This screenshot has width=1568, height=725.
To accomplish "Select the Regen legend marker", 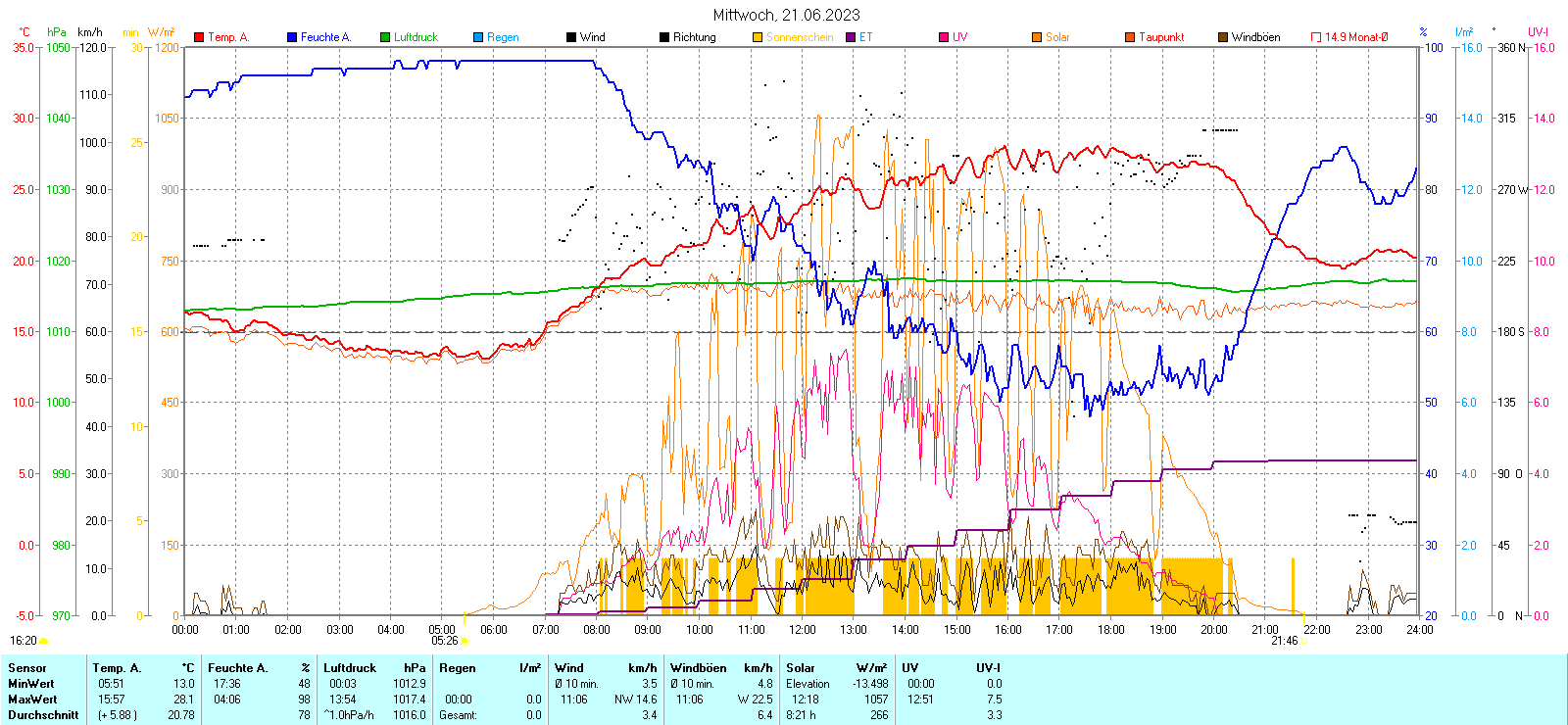I will 478,37.
